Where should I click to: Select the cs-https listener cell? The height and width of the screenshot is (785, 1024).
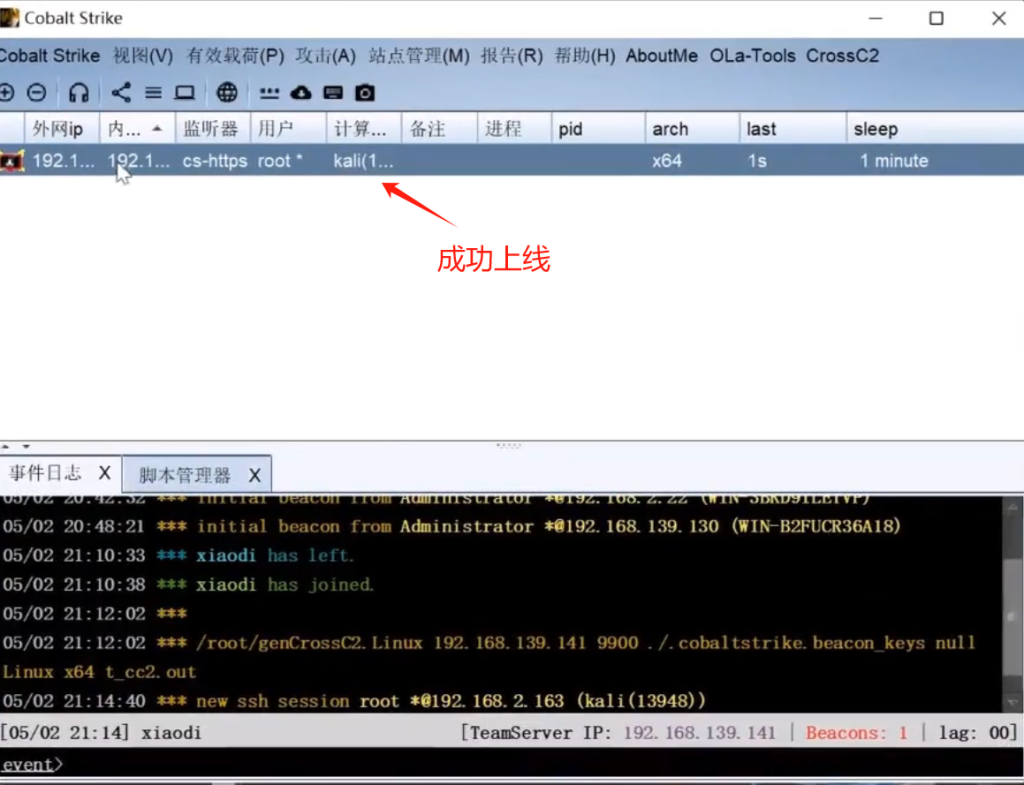215,161
